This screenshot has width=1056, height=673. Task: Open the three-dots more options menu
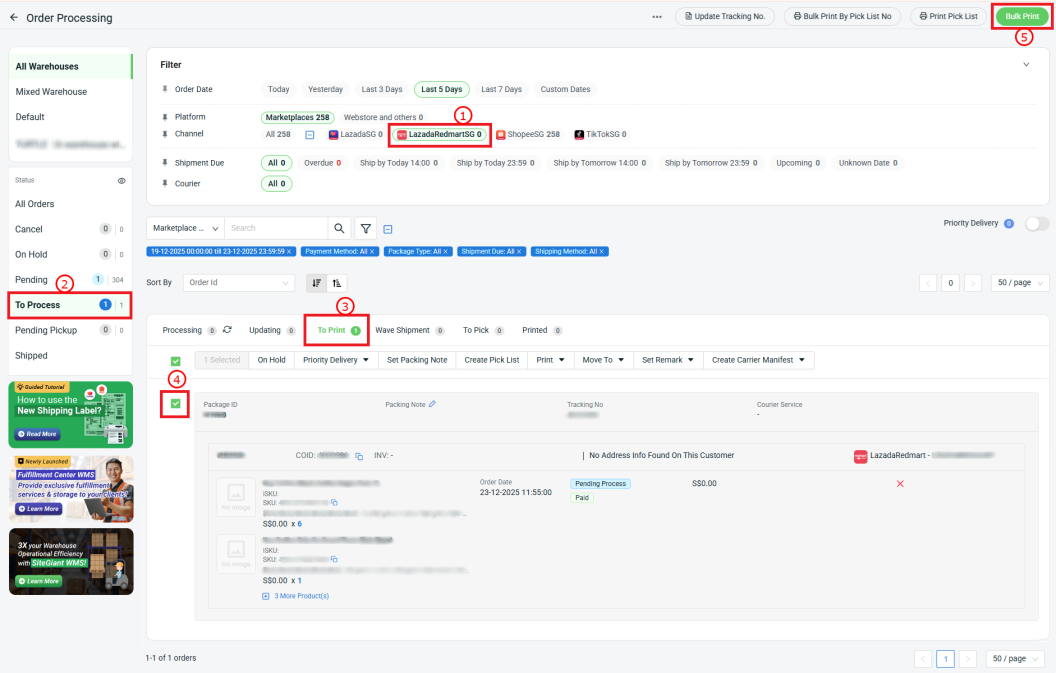[657, 17]
